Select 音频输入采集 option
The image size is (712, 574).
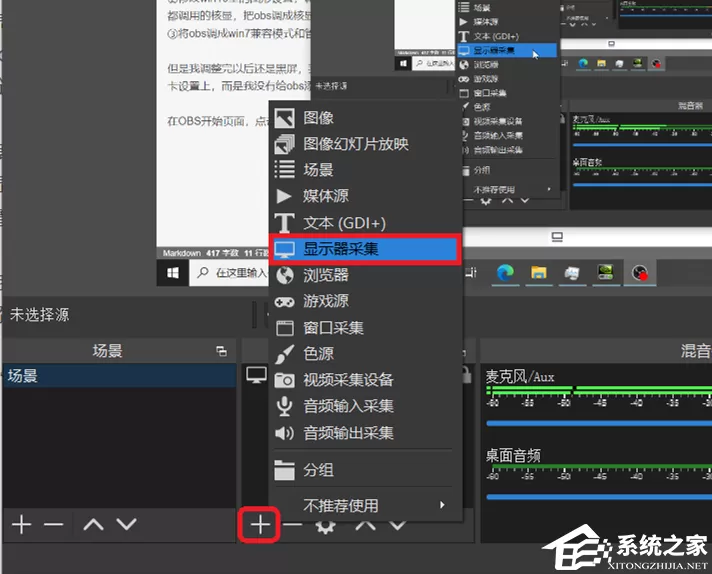pos(366,406)
